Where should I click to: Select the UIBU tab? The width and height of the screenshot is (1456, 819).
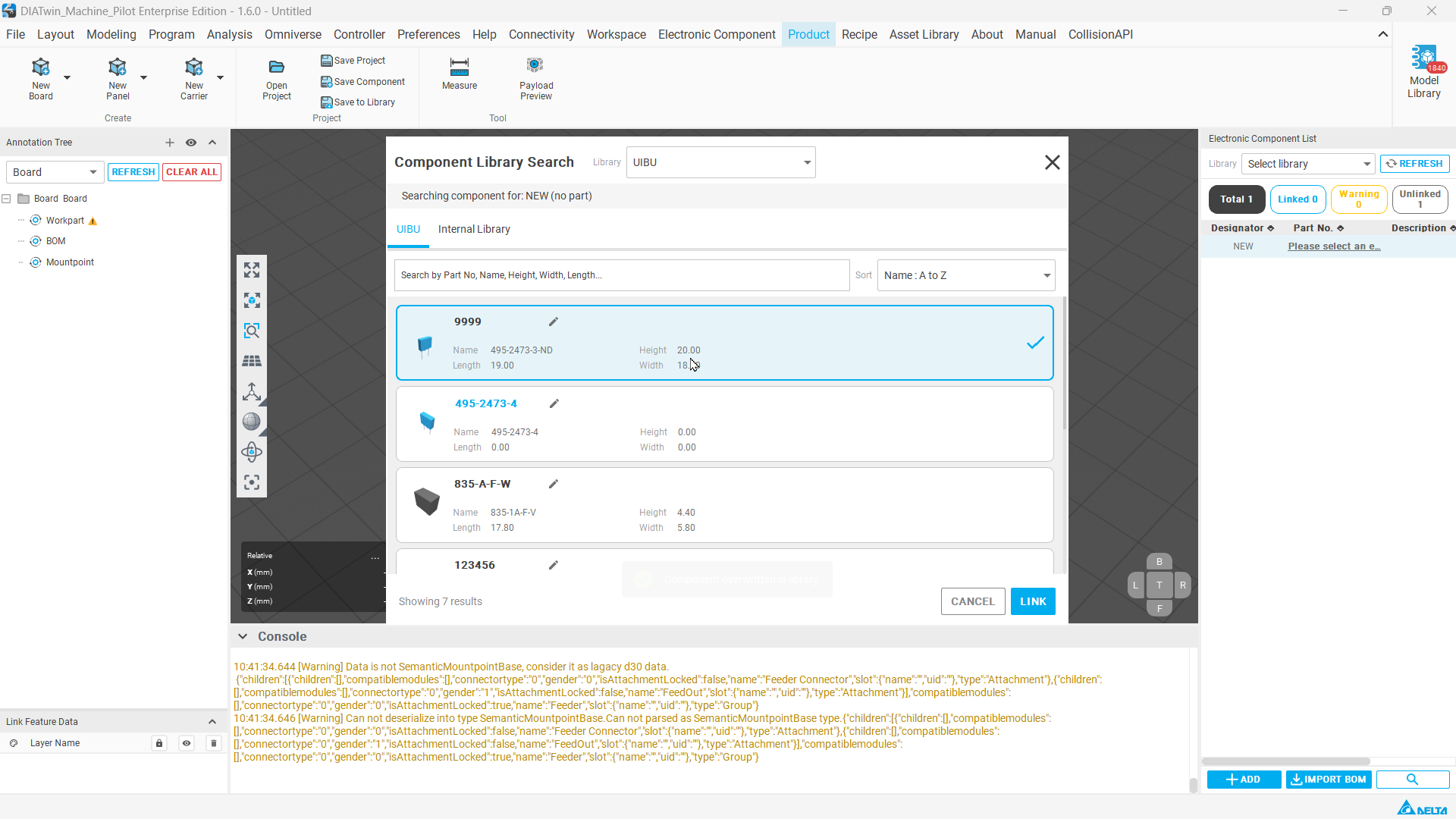pos(408,229)
